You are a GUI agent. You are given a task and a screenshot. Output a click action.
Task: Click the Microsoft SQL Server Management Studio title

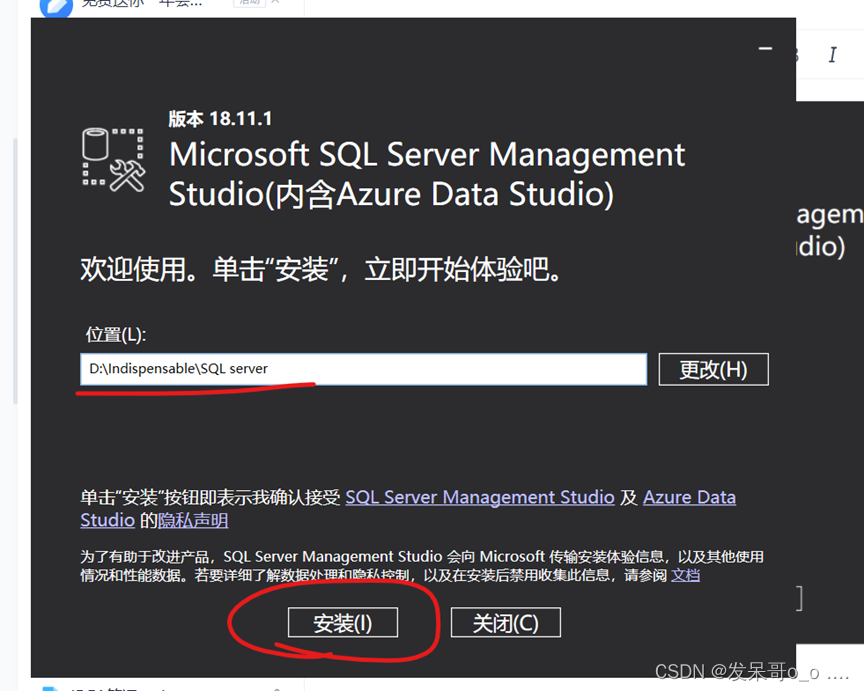427,174
